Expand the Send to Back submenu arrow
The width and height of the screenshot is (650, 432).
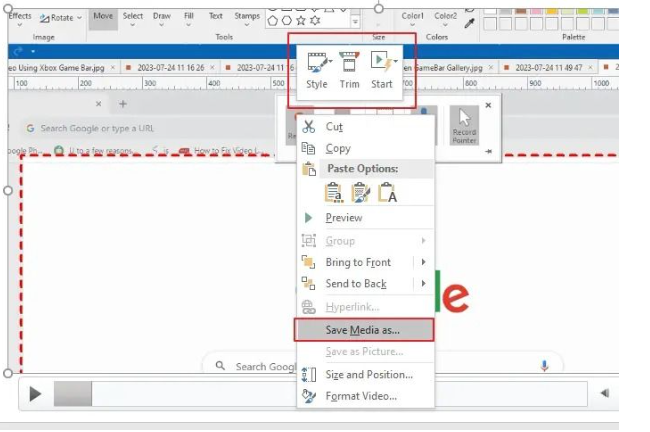[x=424, y=284]
